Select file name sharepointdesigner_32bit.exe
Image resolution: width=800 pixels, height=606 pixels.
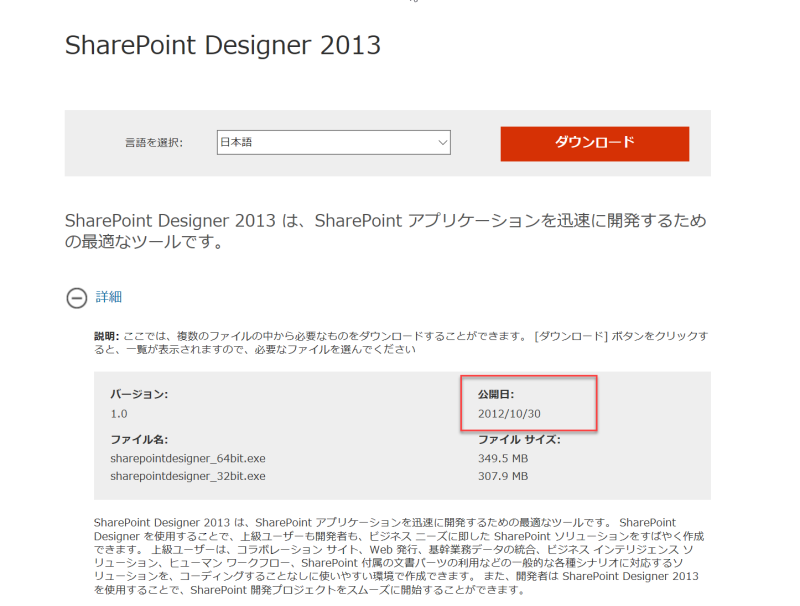coord(188,476)
